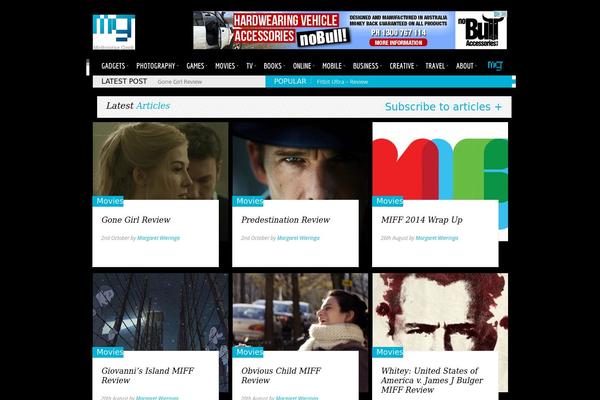
Task: Open the noBull vehicle accessories banner ad
Action: point(350,30)
